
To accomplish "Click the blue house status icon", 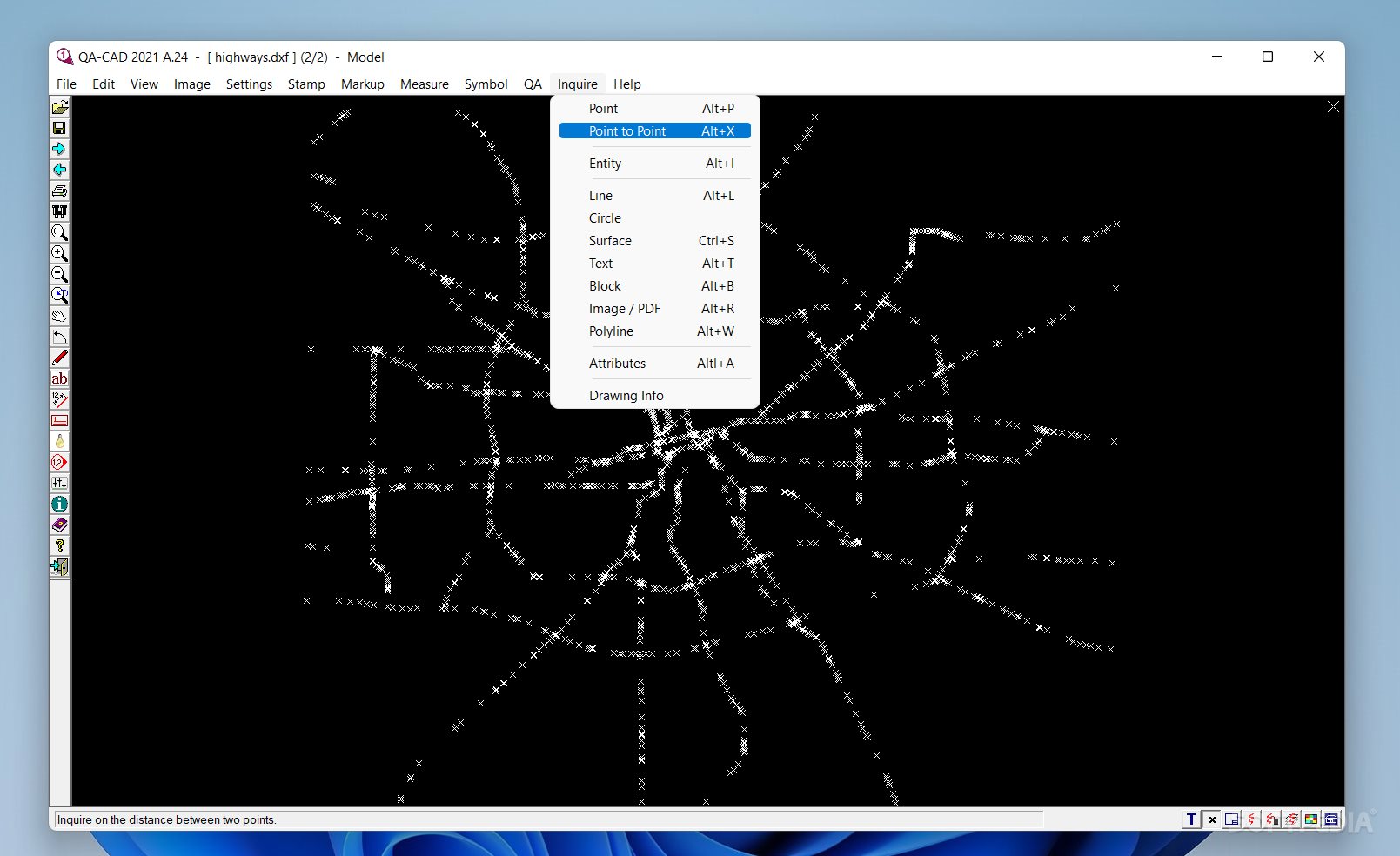I will [1331, 819].
